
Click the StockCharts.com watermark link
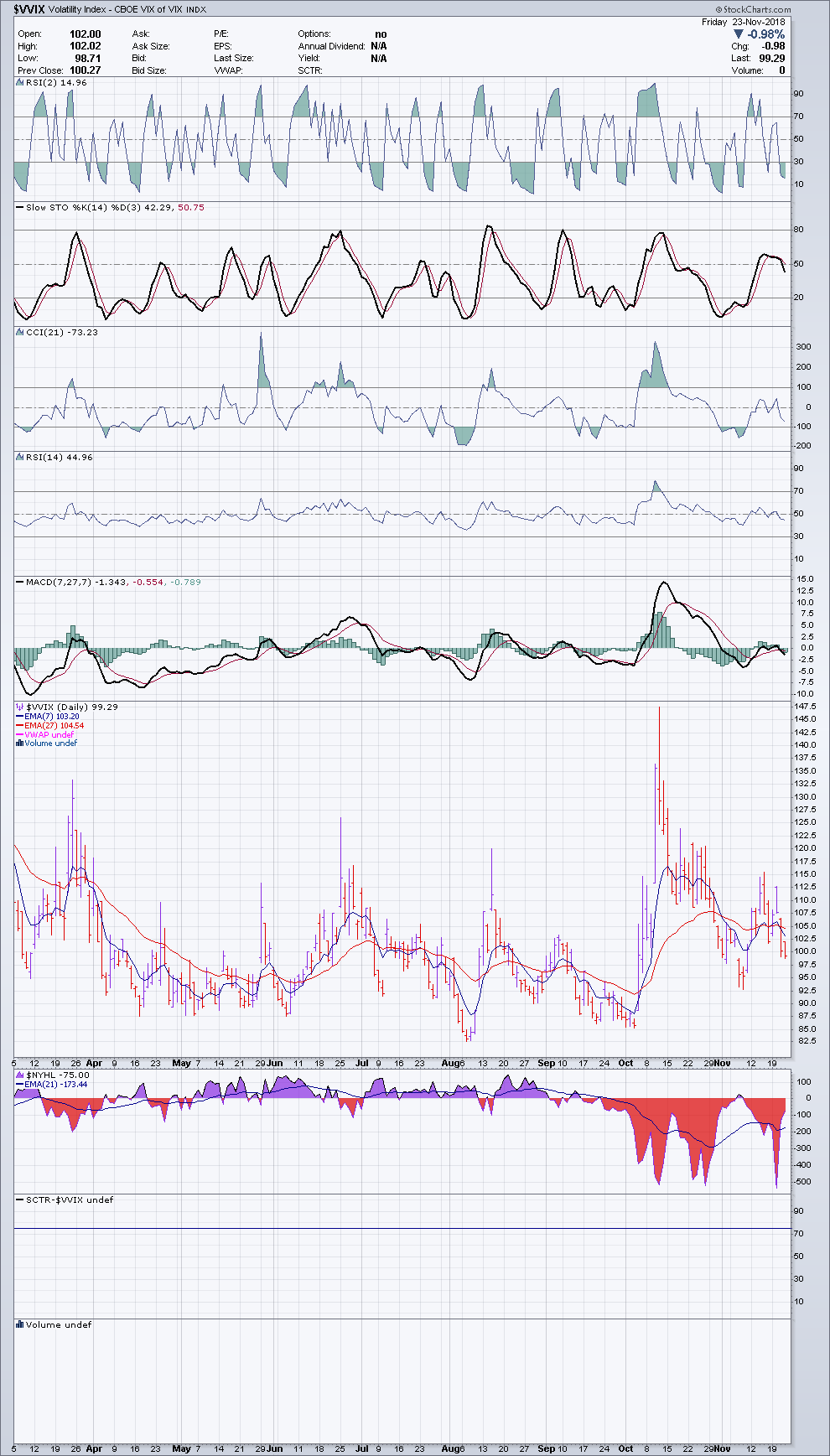(756, 10)
